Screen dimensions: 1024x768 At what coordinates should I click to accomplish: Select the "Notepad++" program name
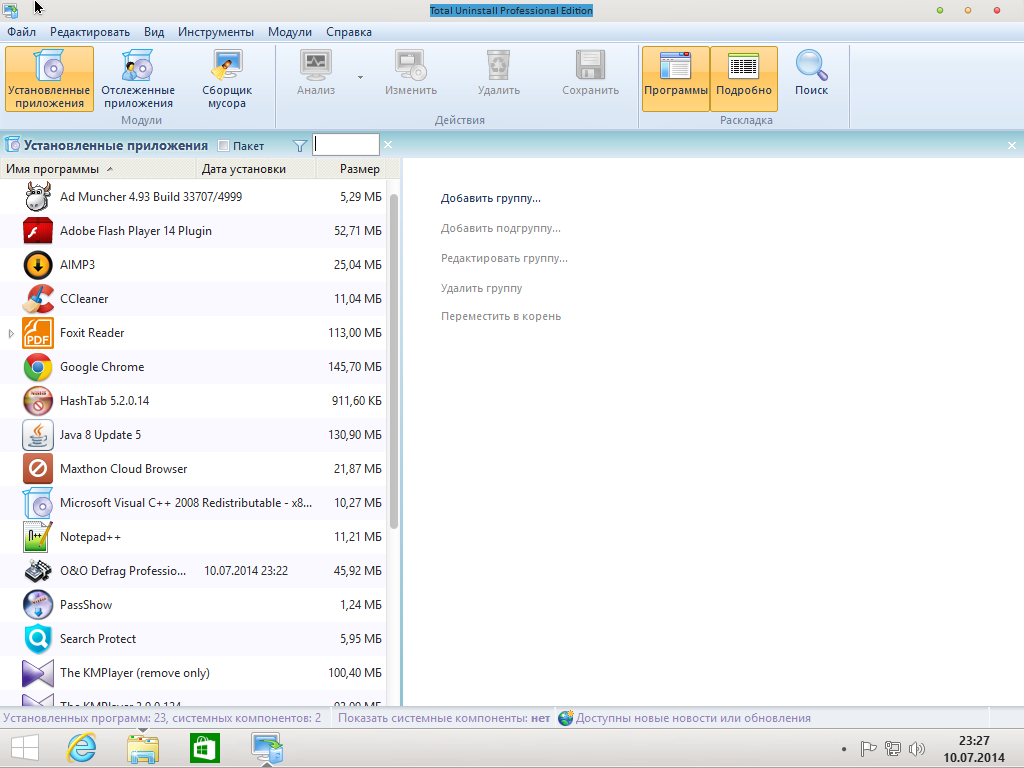point(90,537)
